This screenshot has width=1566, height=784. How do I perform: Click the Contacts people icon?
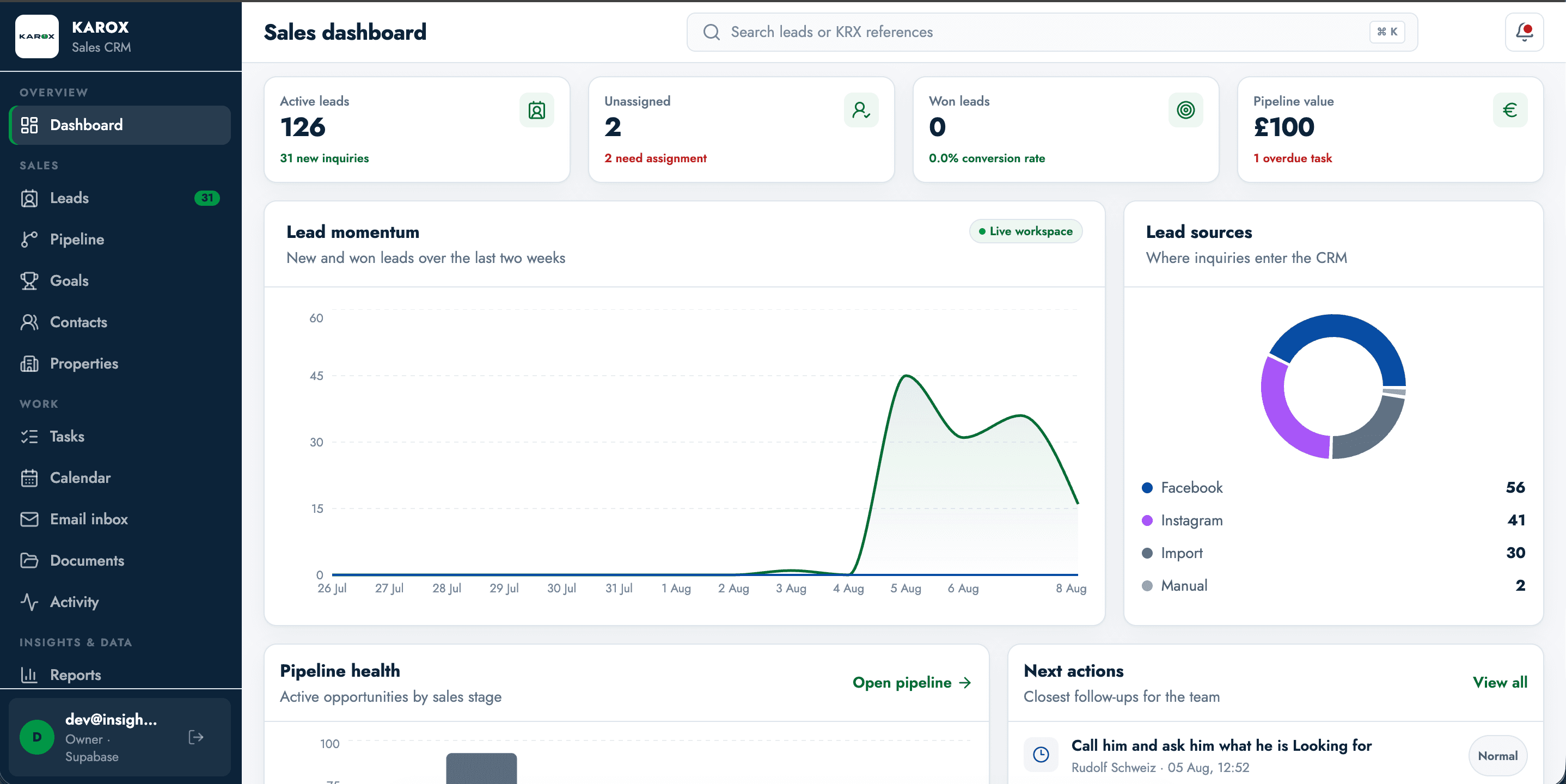point(29,322)
